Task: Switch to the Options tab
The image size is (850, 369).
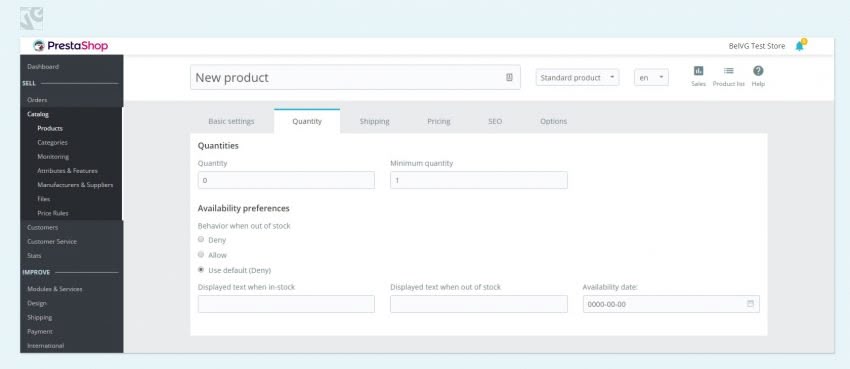Action: point(553,121)
